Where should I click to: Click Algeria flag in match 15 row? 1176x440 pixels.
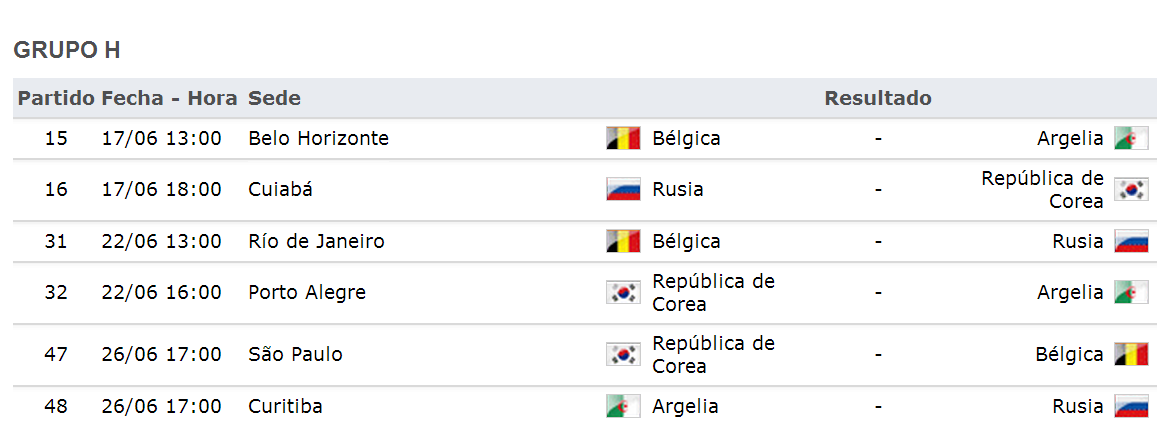pos(1131,138)
